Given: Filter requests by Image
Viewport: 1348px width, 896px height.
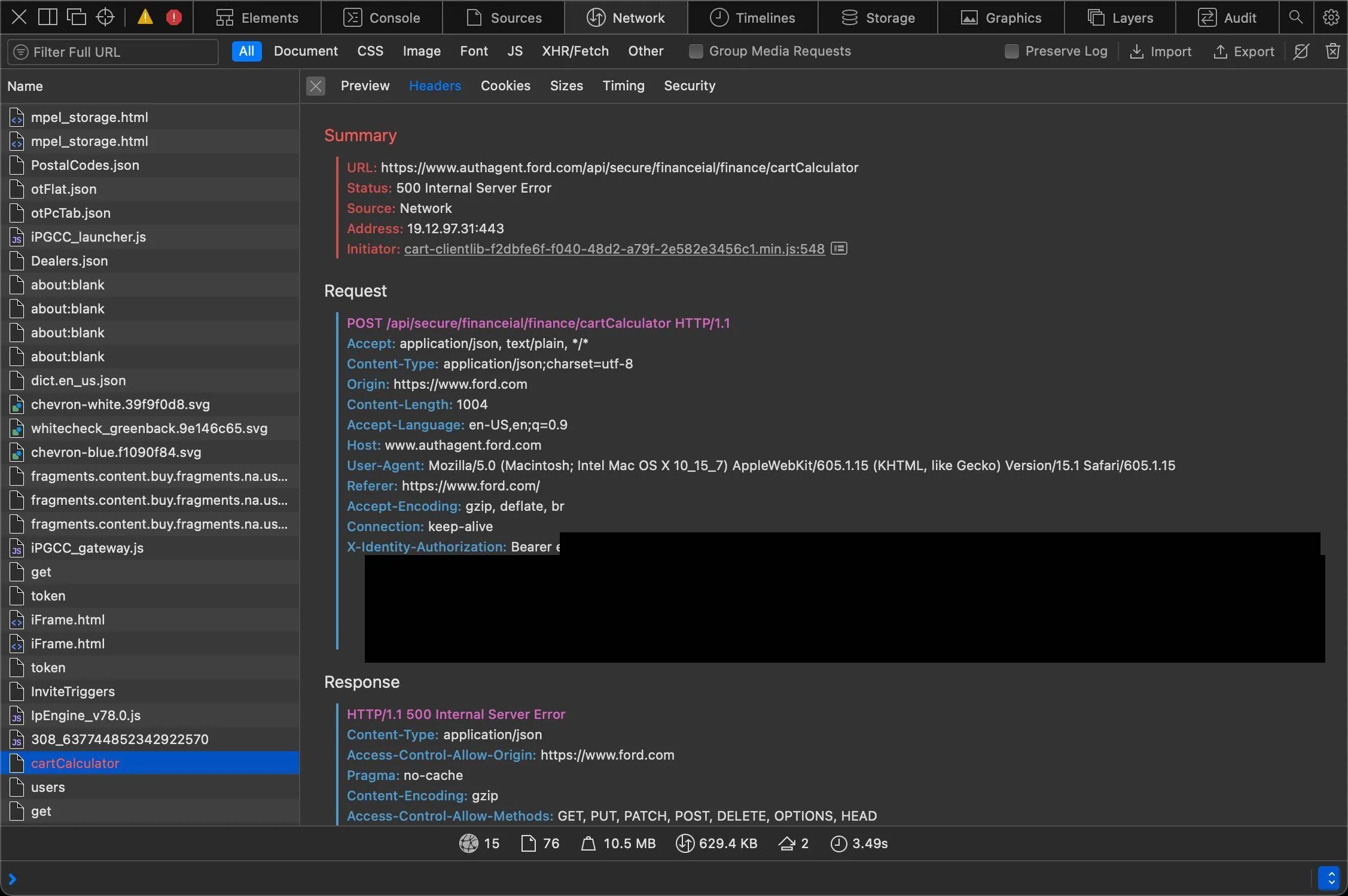Looking at the screenshot, I should tap(422, 51).
